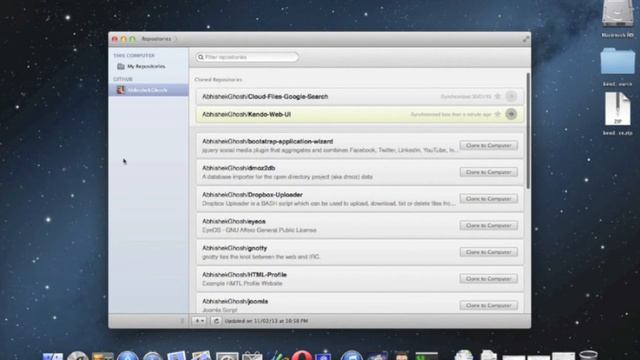The image size is (640, 360).
Task: Click the Dropbox Uploader BASH script description
Action: coord(329,203)
